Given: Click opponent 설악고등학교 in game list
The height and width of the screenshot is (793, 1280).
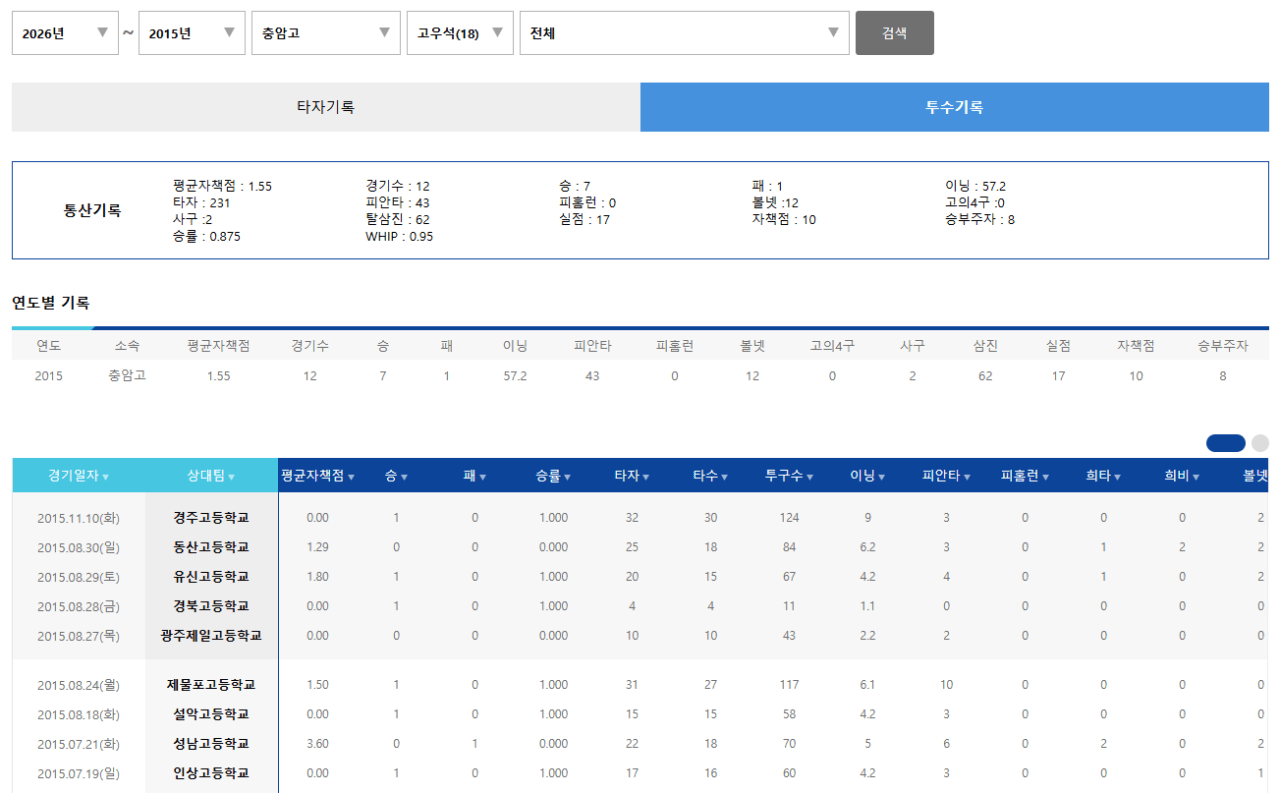Looking at the screenshot, I should (211, 714).
